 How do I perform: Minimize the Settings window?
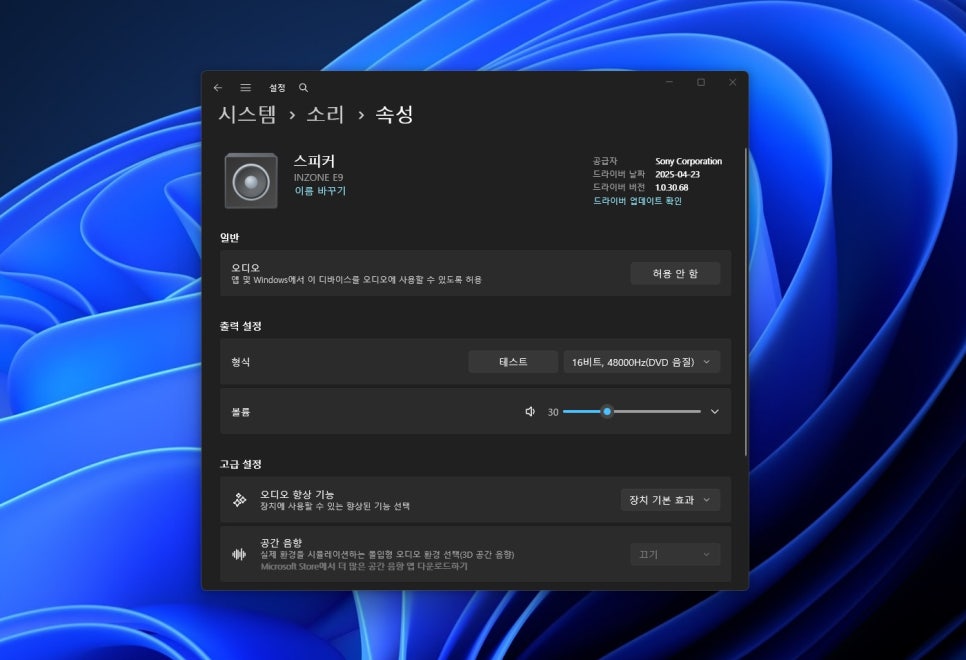coord(668,82)
